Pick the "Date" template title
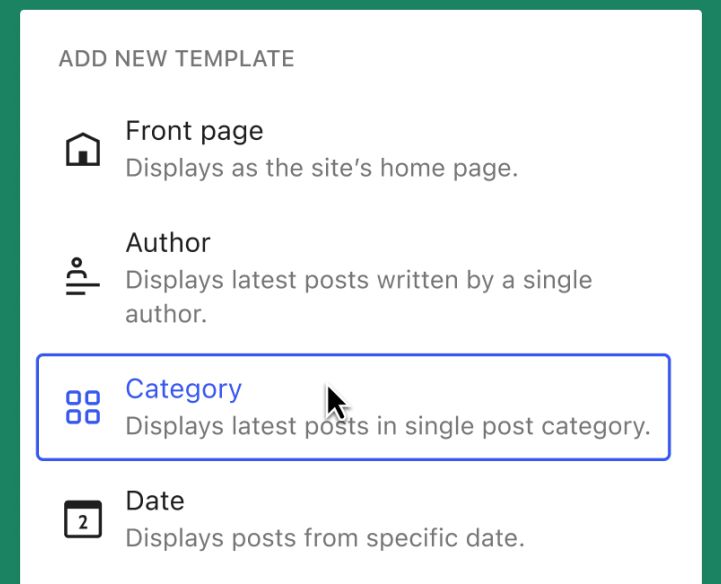The height and width of the screenshot is (584, 721). 155,501
